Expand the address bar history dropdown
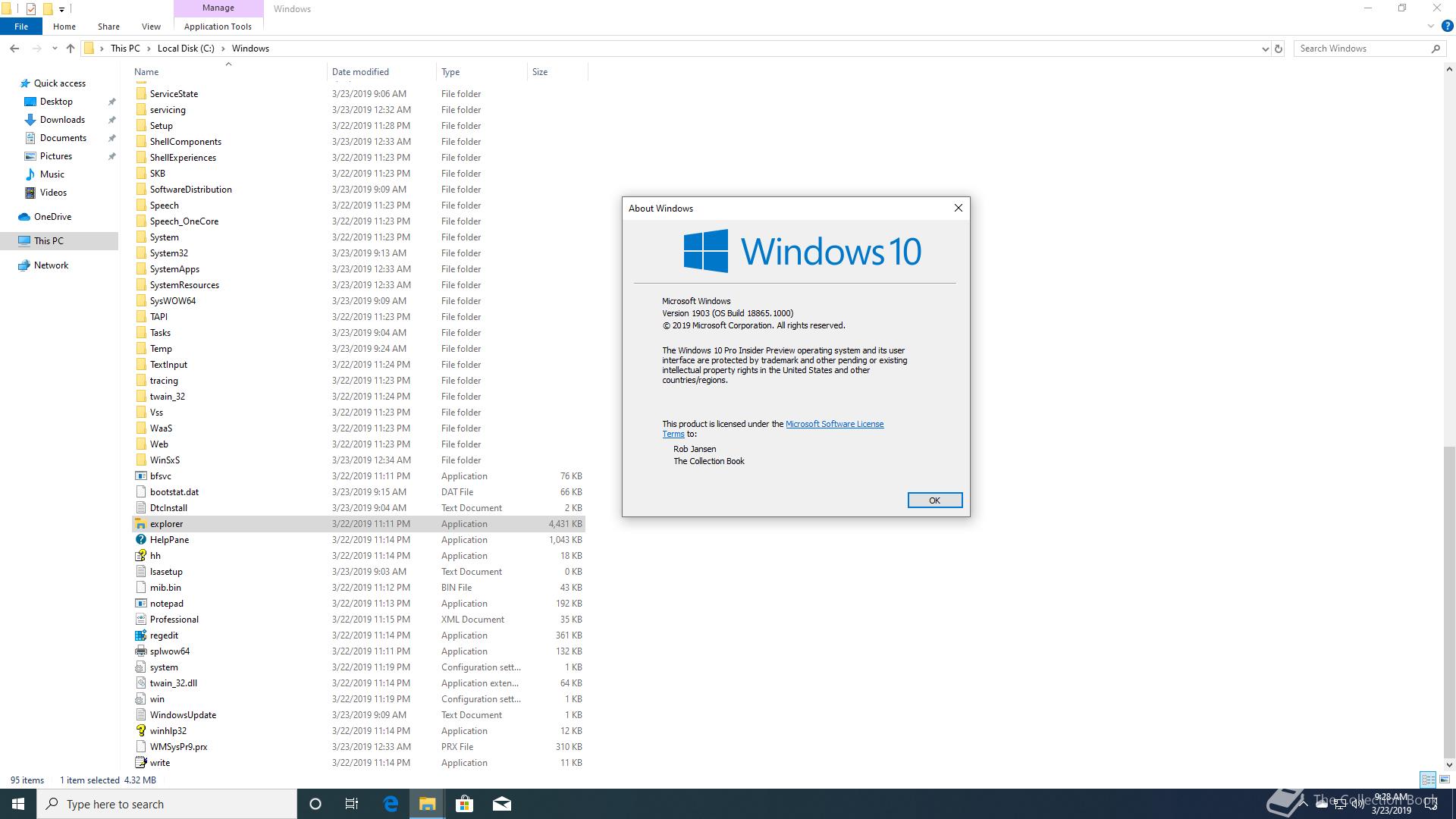Screen dimensions: 1456x819 click(x=1265, y=49)
